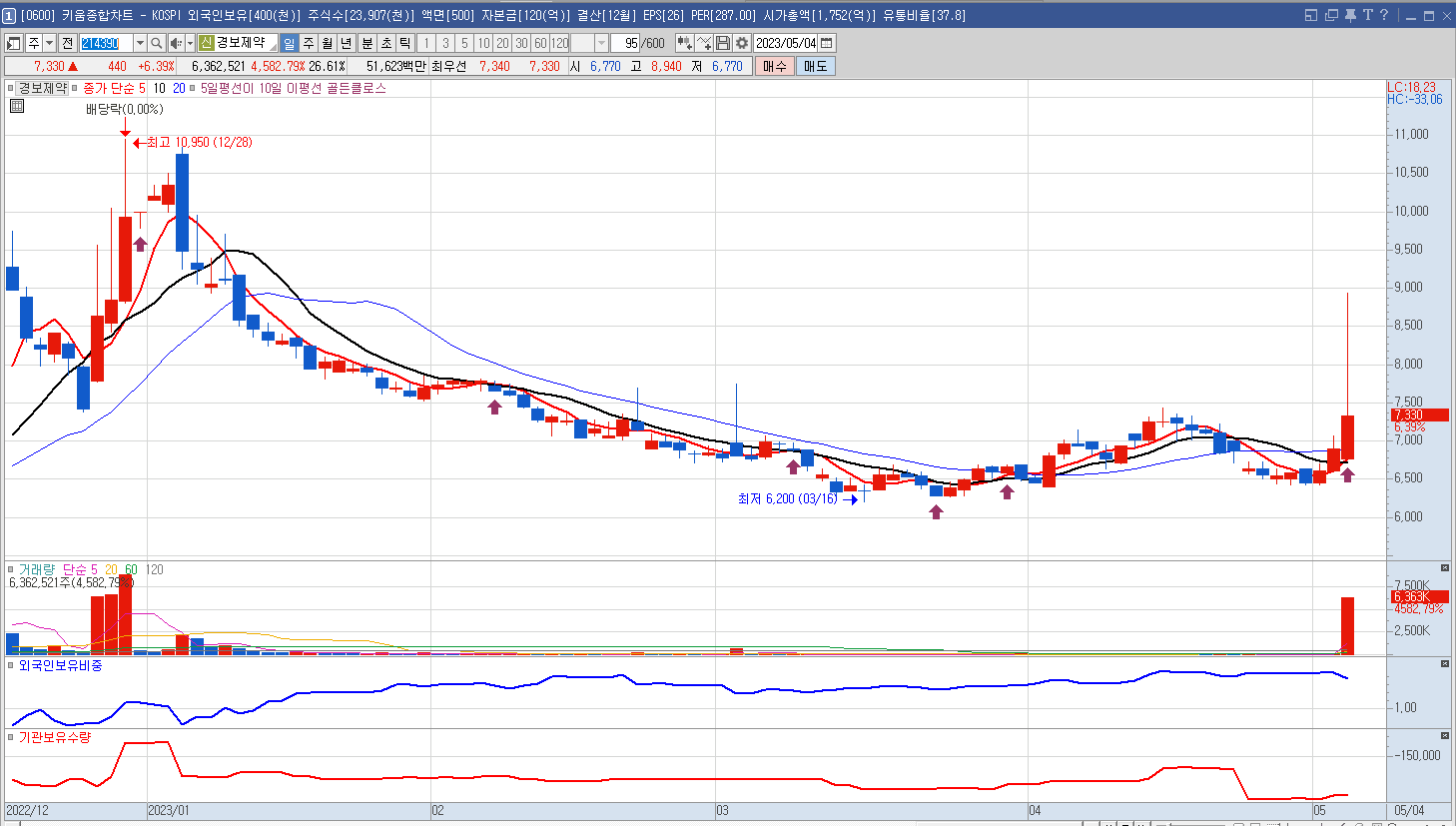Click the 2023/01 timeline label

168,810
